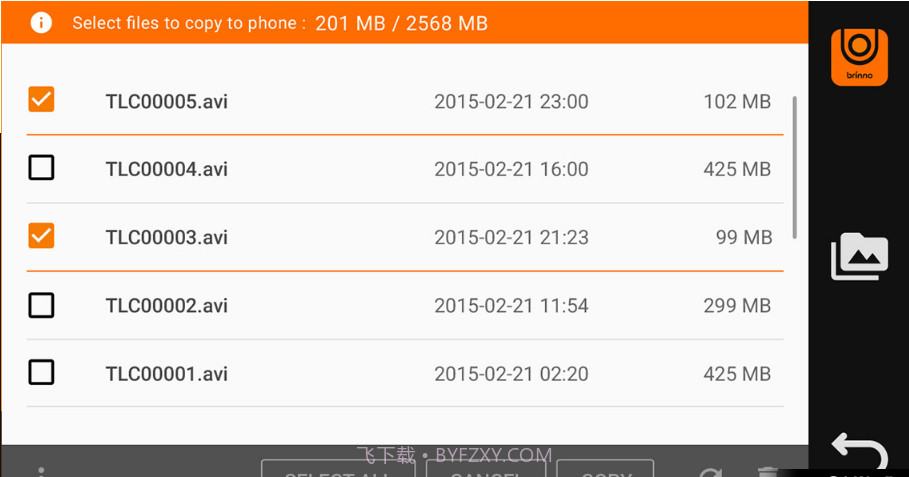Image resolution: width=909 pixels, height=477 pixels.
Task: Tap the trash delete icon
Action: pyautogui.click(x=768, y=472)
